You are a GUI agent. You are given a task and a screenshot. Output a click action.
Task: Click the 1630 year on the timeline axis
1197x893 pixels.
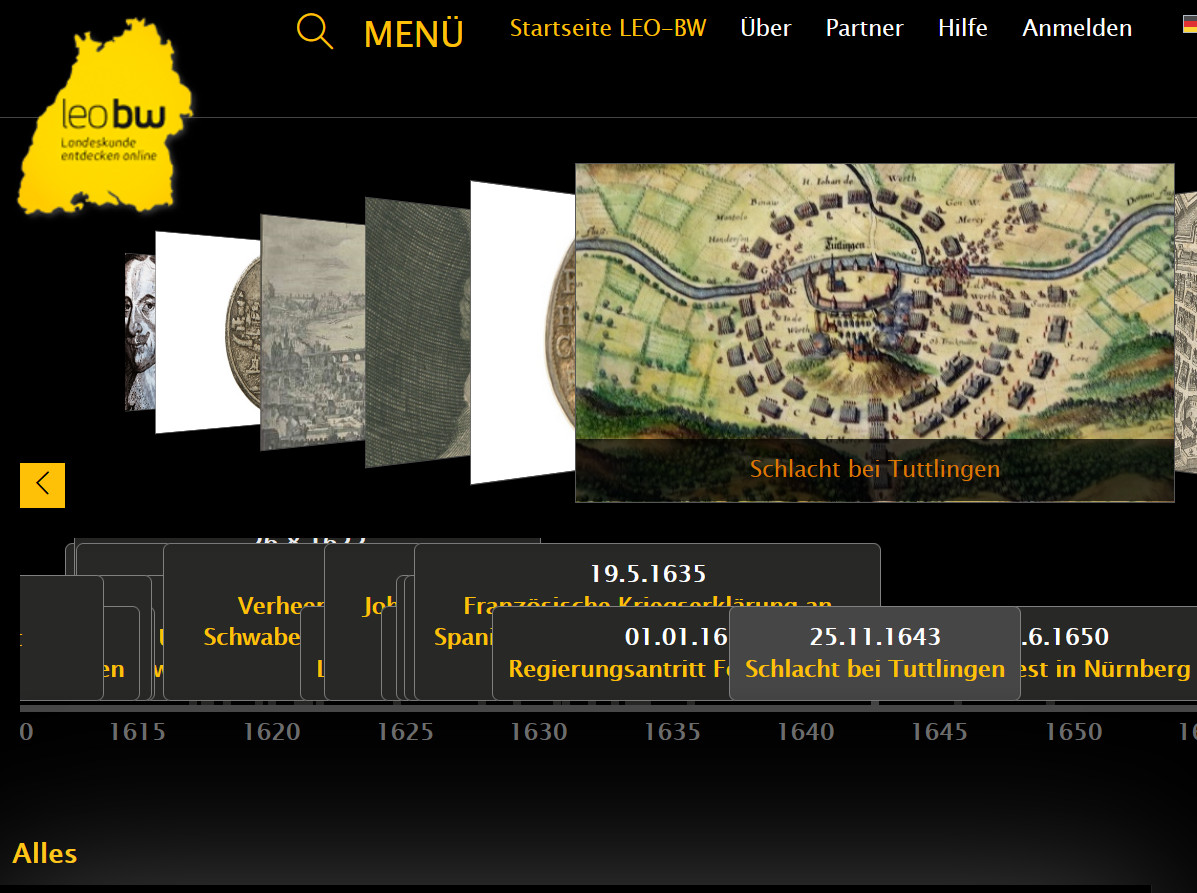point(538,732)
